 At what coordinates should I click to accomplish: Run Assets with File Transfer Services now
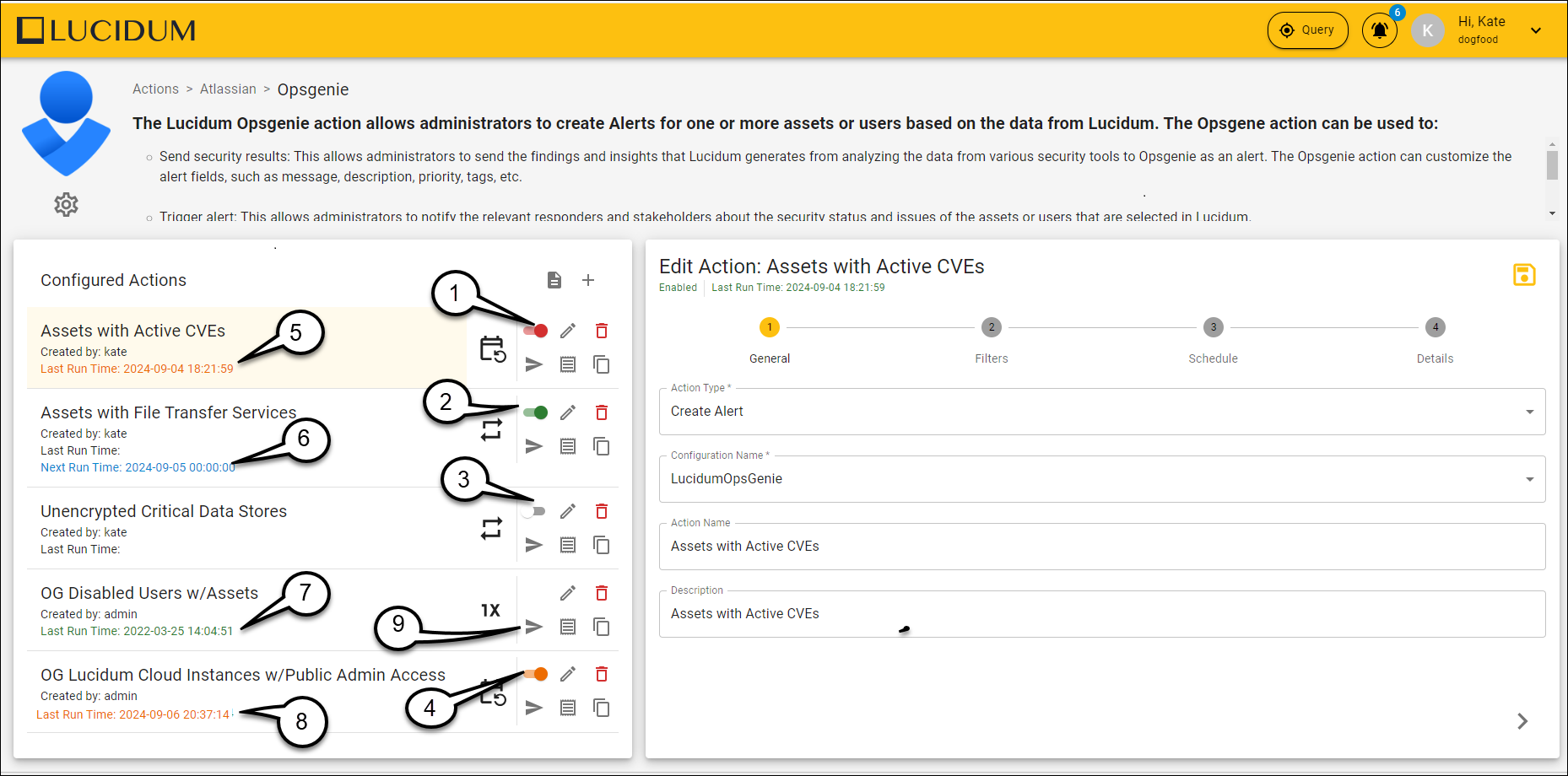tap(534, 446)
